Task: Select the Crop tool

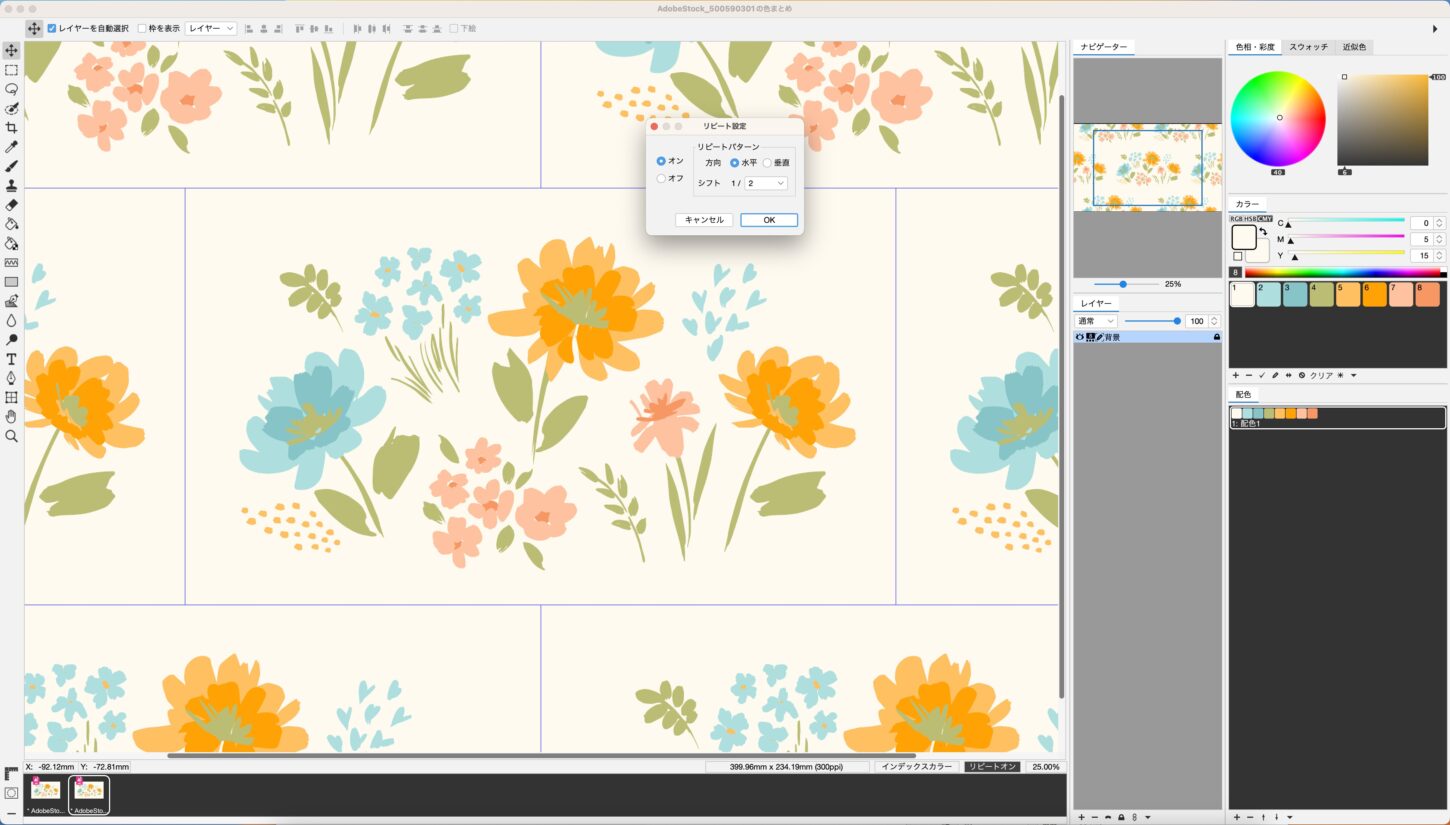Action: click(11, 128)
